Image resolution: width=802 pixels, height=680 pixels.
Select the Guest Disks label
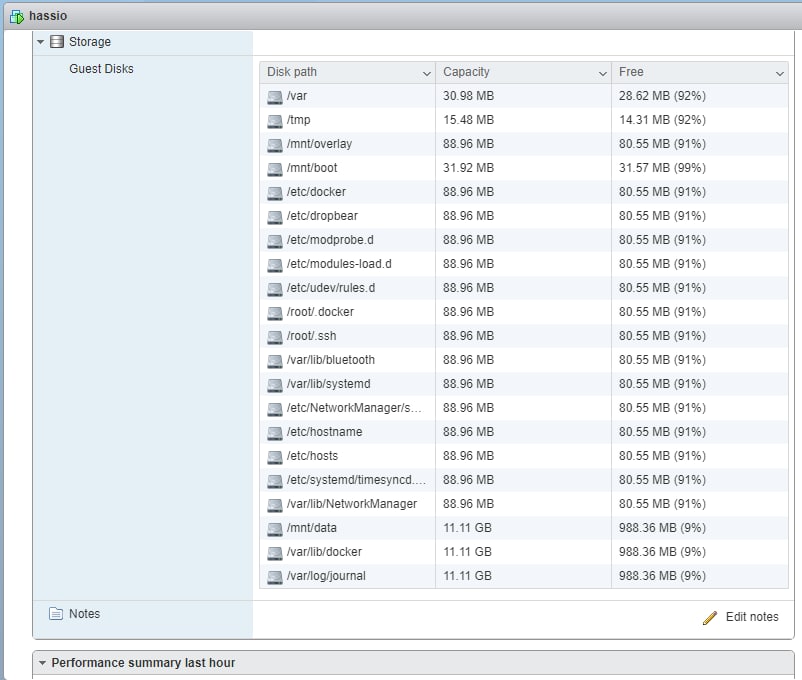point(101,69)
